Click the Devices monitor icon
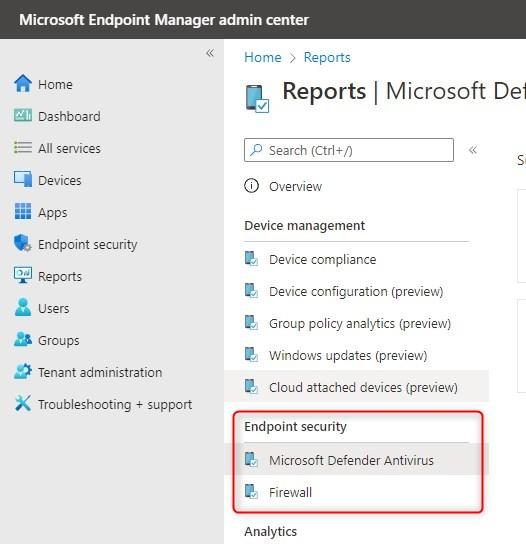Screen dimensions: 526x544 pos(23,179)
